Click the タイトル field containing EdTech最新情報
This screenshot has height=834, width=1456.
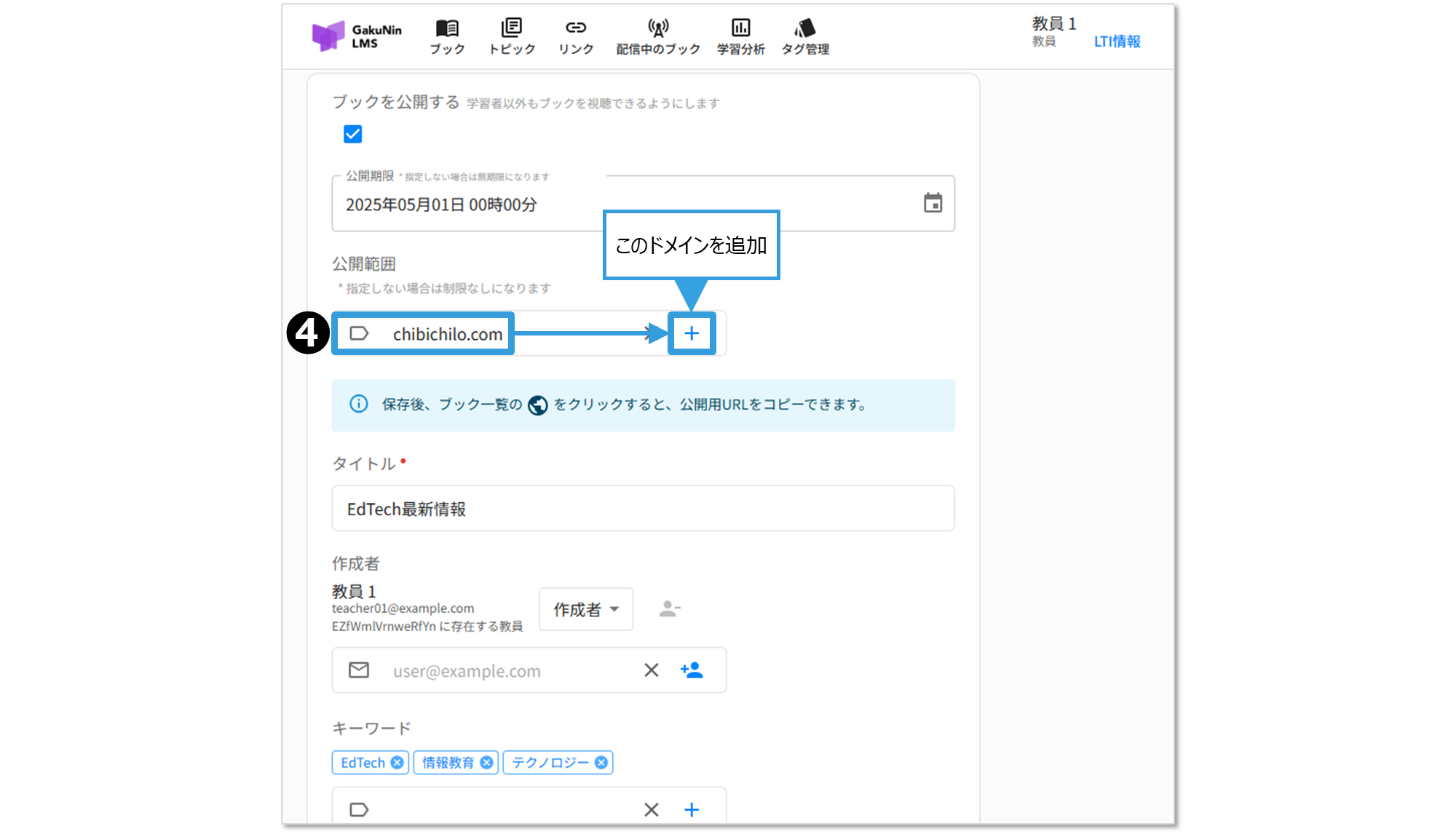click(643, 509)
